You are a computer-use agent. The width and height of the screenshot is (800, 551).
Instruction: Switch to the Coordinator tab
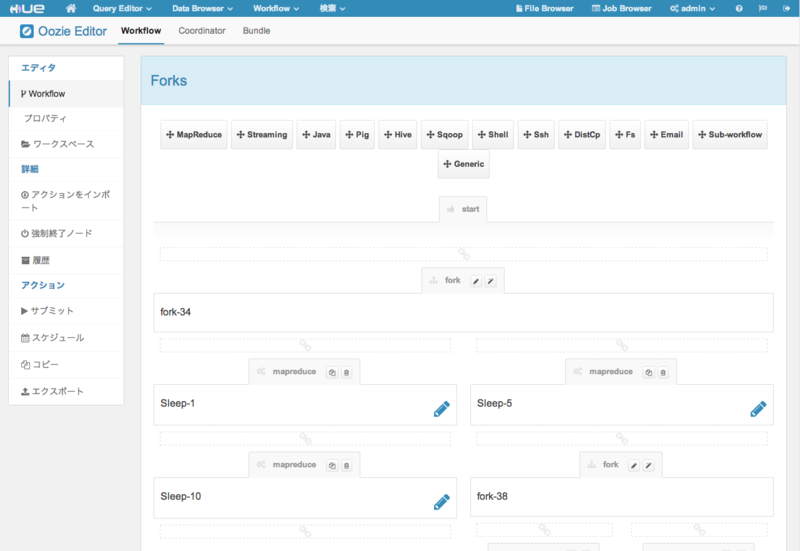click(x=202, y=31)
